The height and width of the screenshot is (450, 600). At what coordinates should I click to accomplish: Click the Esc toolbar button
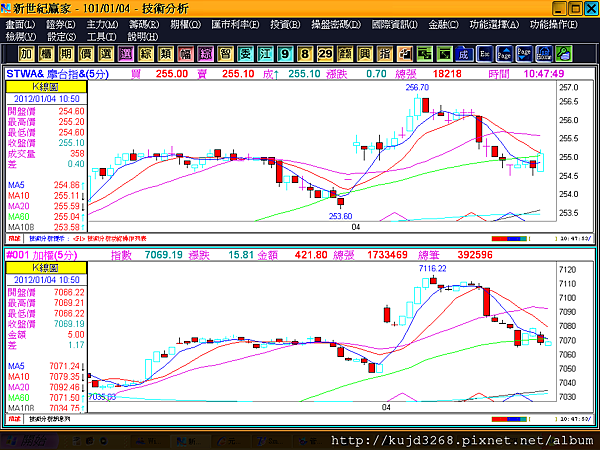[x=484, y=54]
